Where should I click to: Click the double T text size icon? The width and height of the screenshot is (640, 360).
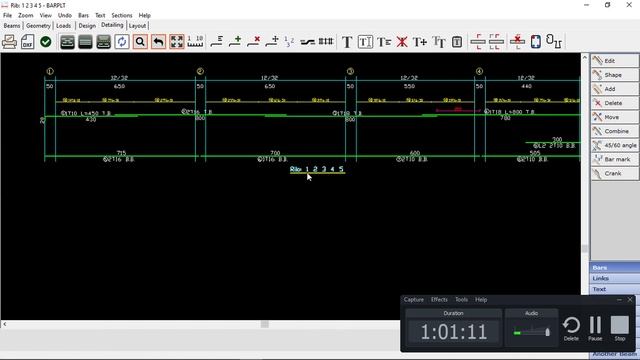pos(439,42)
